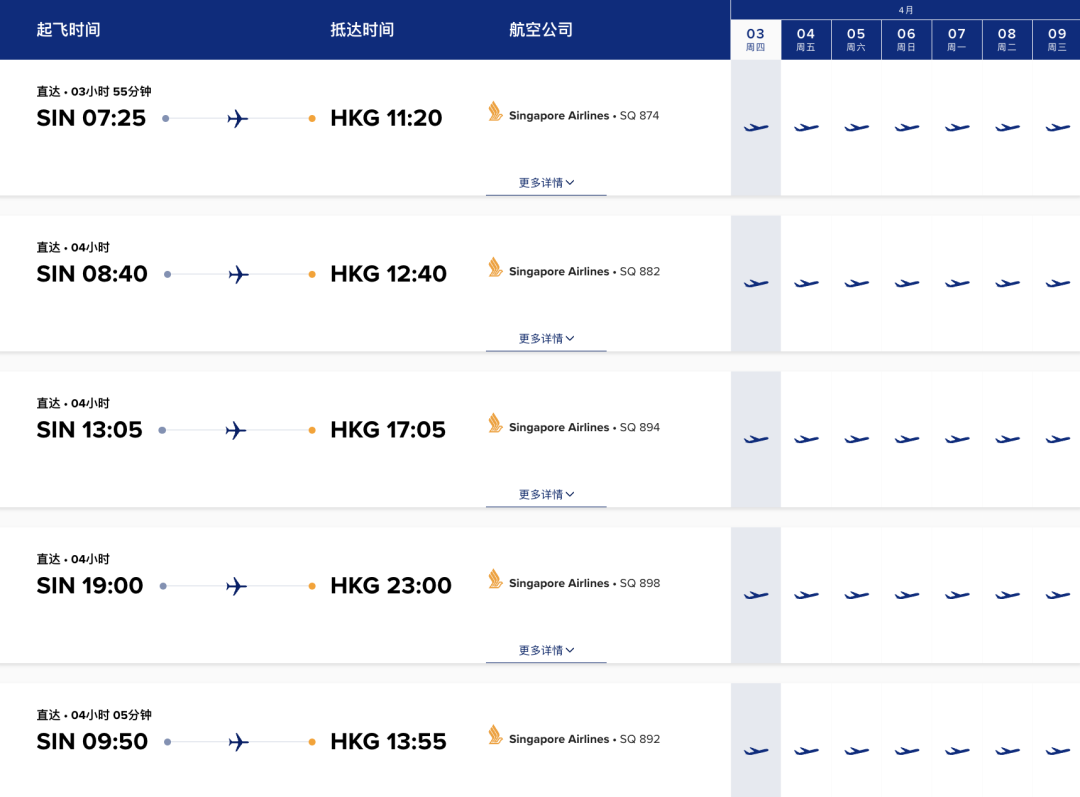
Task: Click the SQ 894 plane icon under Saturday 05
Action: (856, 440)
